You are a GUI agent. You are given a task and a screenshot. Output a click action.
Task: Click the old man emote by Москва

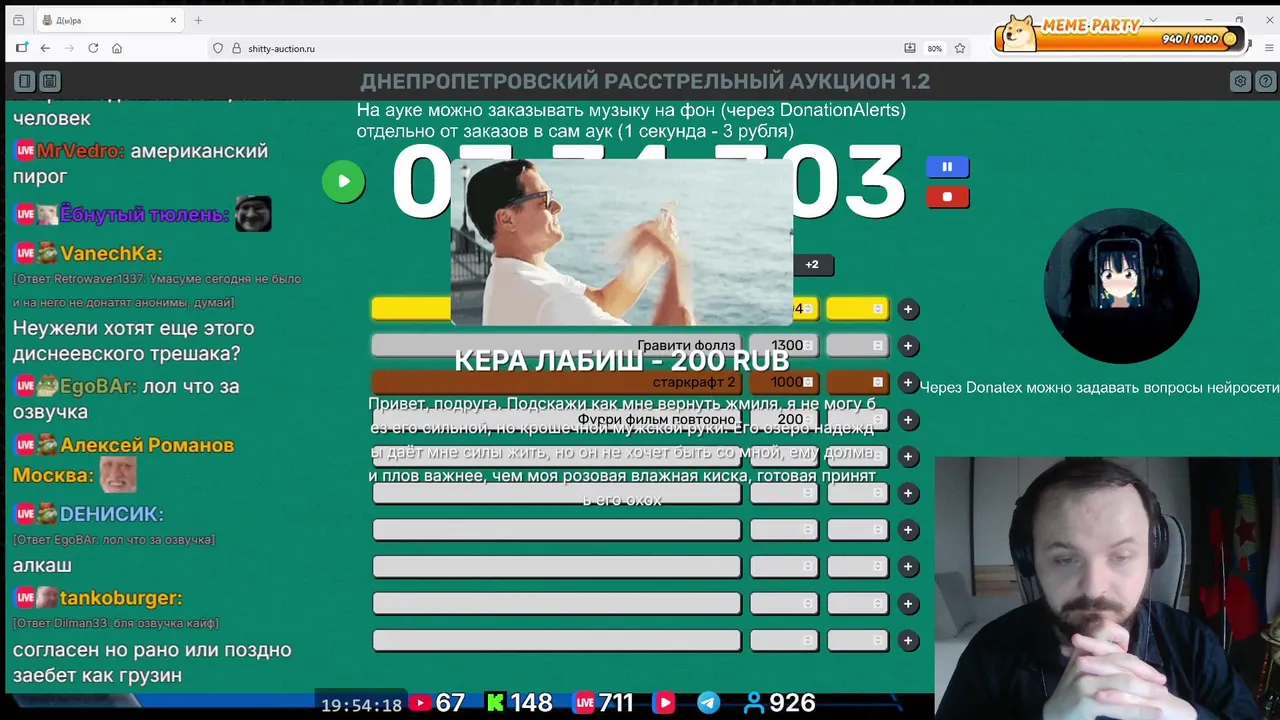(117, 475)
